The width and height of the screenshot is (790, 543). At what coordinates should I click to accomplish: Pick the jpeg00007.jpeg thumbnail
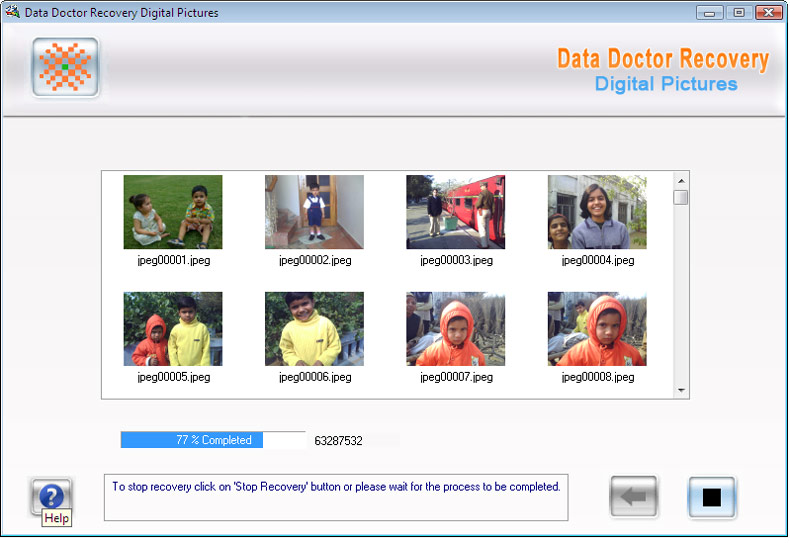(455, 329)
